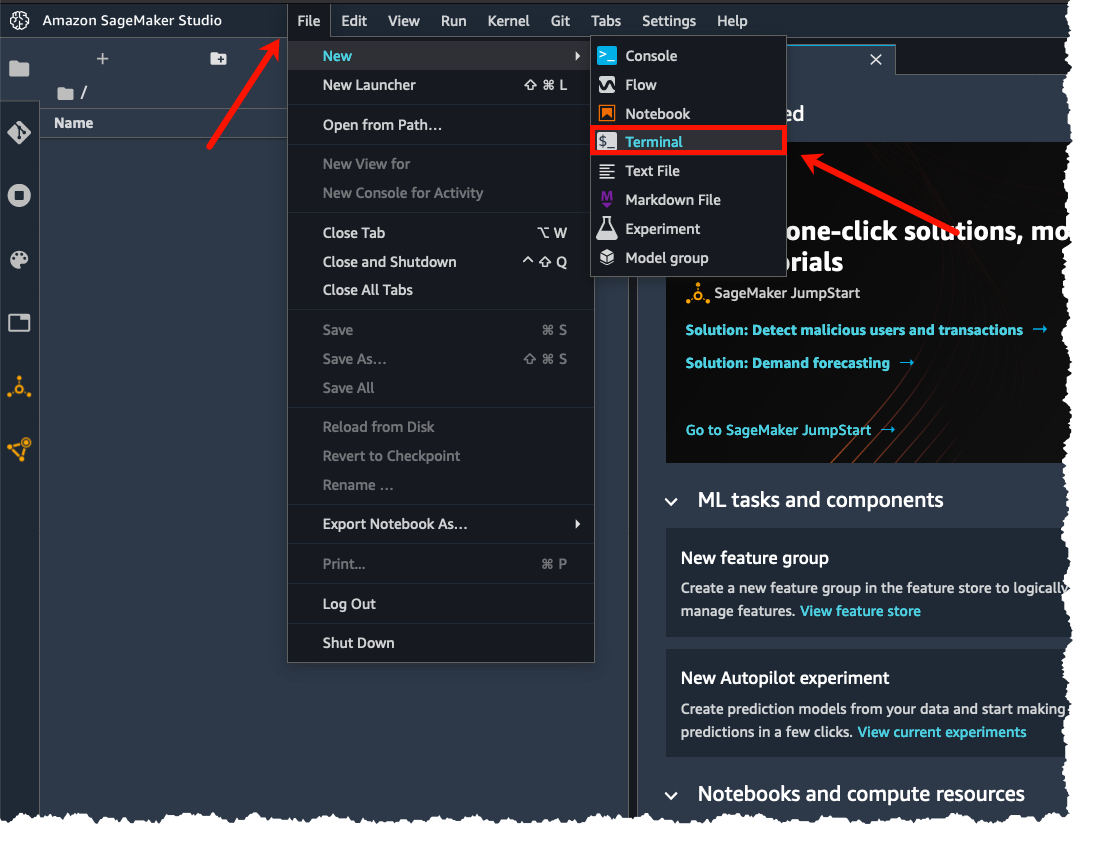This screenshot has height=848, width=1097.
Task: Click View feature store link
Action: 860,612
